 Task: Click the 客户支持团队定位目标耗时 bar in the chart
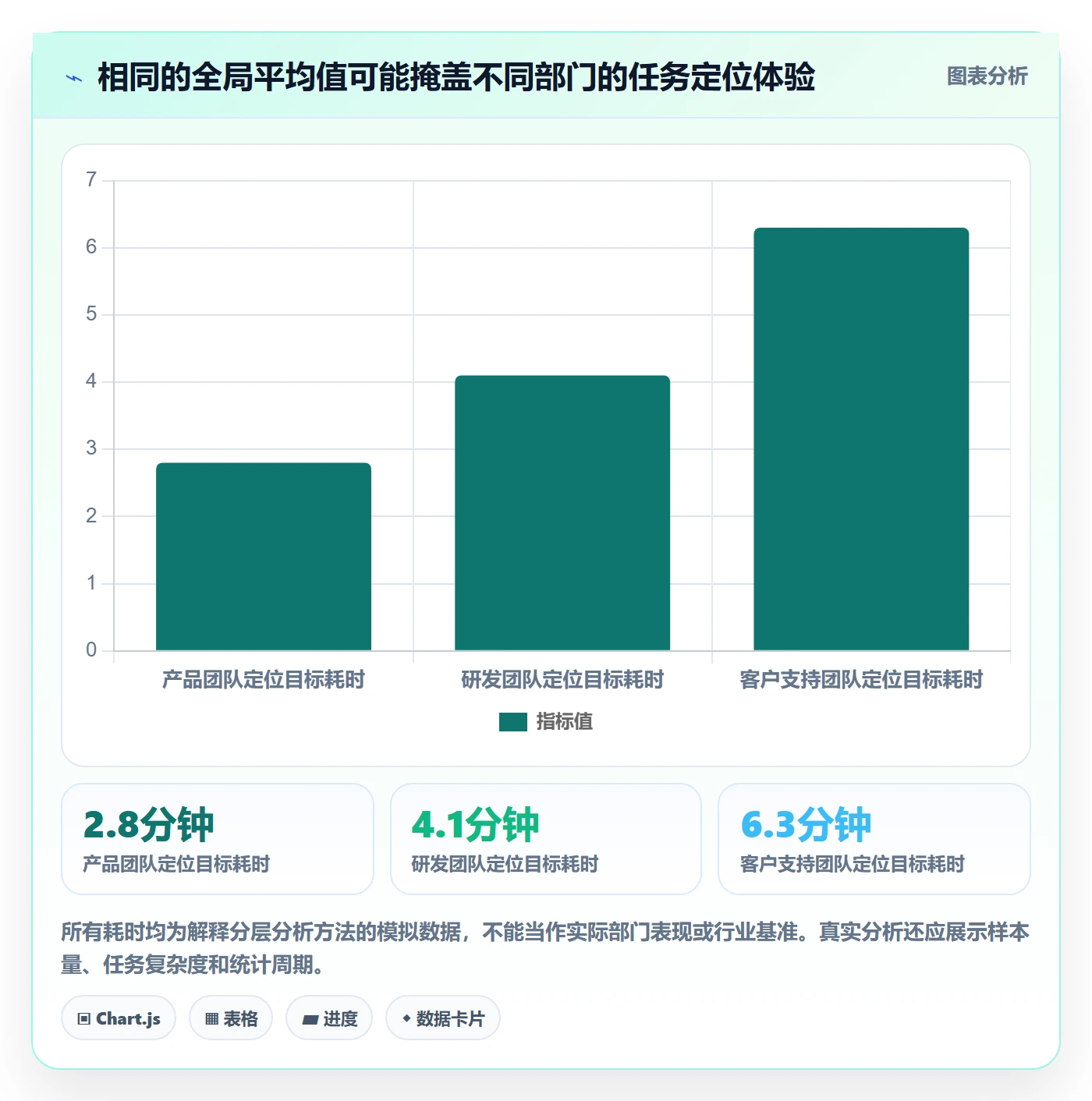(861, 439)
